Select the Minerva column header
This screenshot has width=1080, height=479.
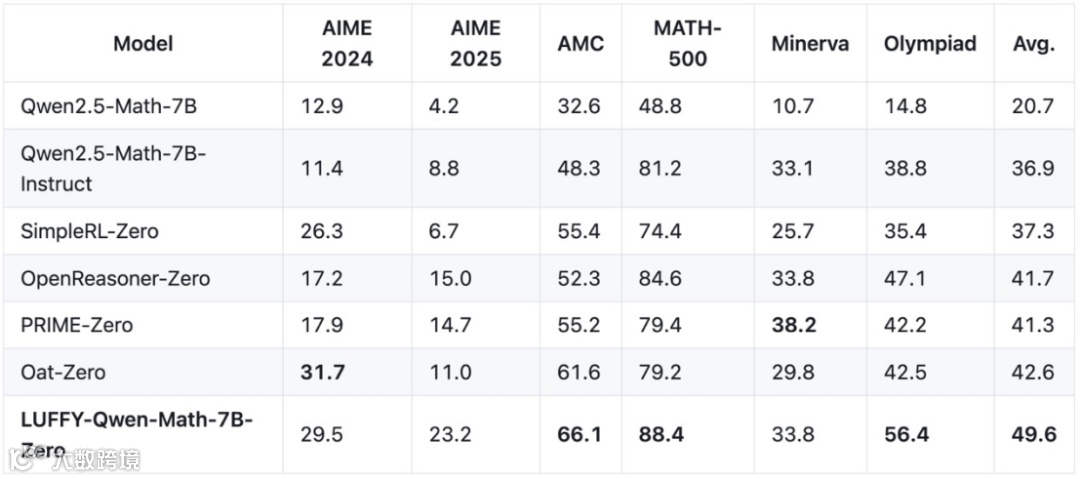(x=810, y=44)
